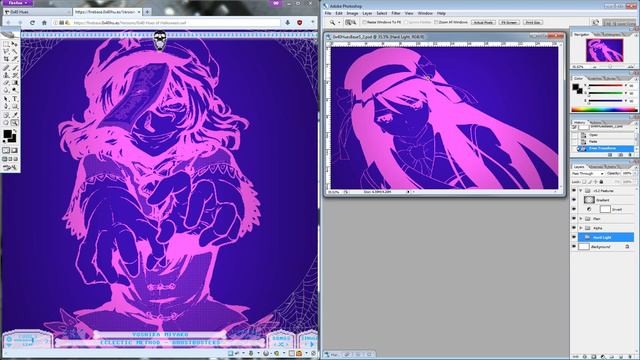Switch to the History panel tab
640x360 pixels.
(579, 122)
